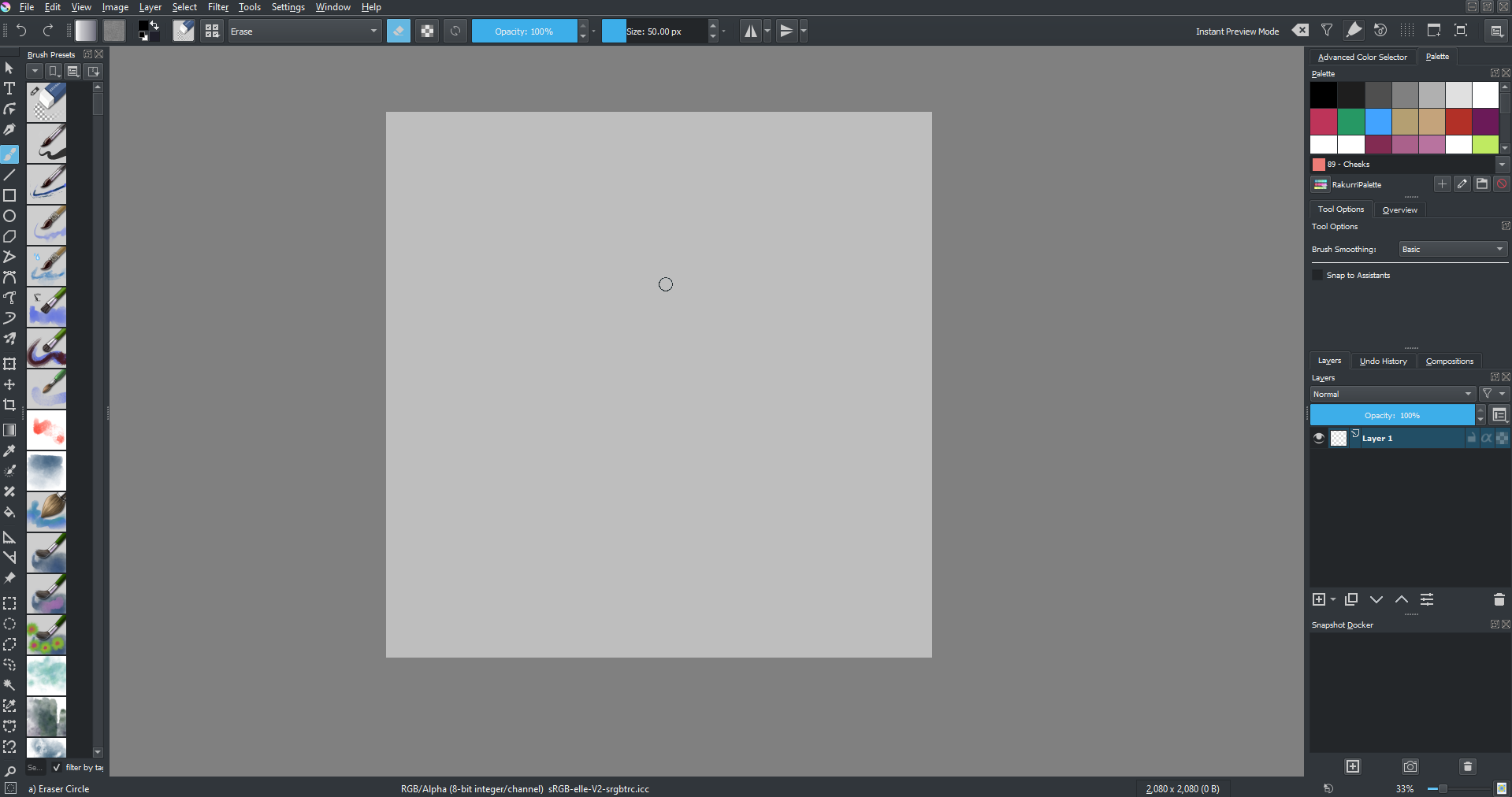Toggle eraser mode button
This screenshot has height=797, width=1512.
coord(399,32)
